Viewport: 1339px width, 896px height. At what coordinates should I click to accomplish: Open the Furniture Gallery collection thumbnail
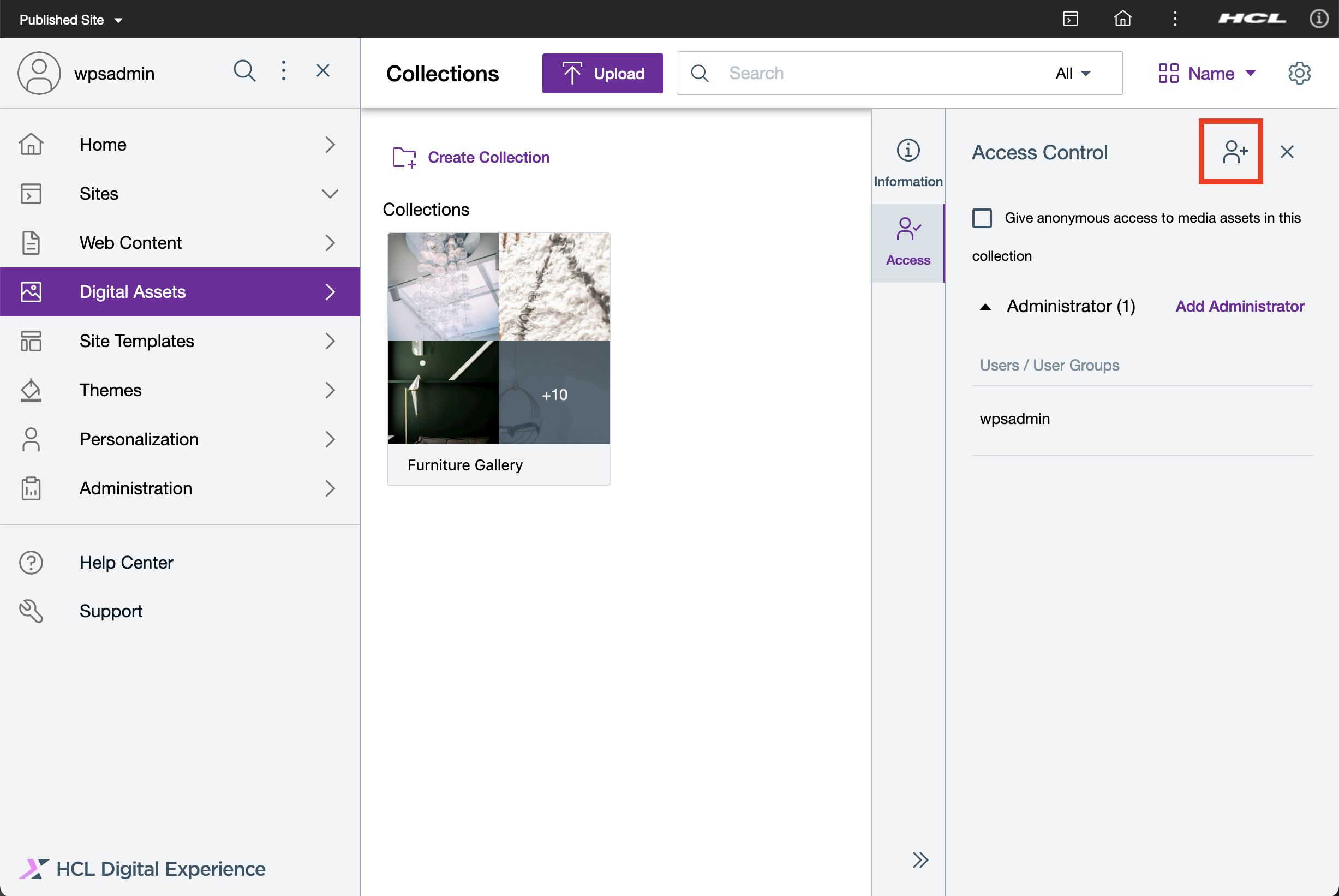tap(498, 338)
